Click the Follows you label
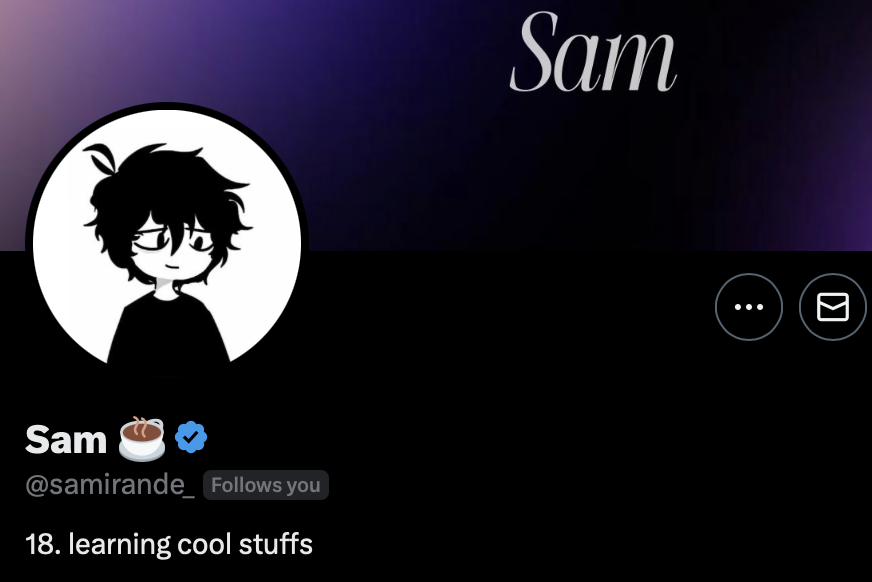 266,485
